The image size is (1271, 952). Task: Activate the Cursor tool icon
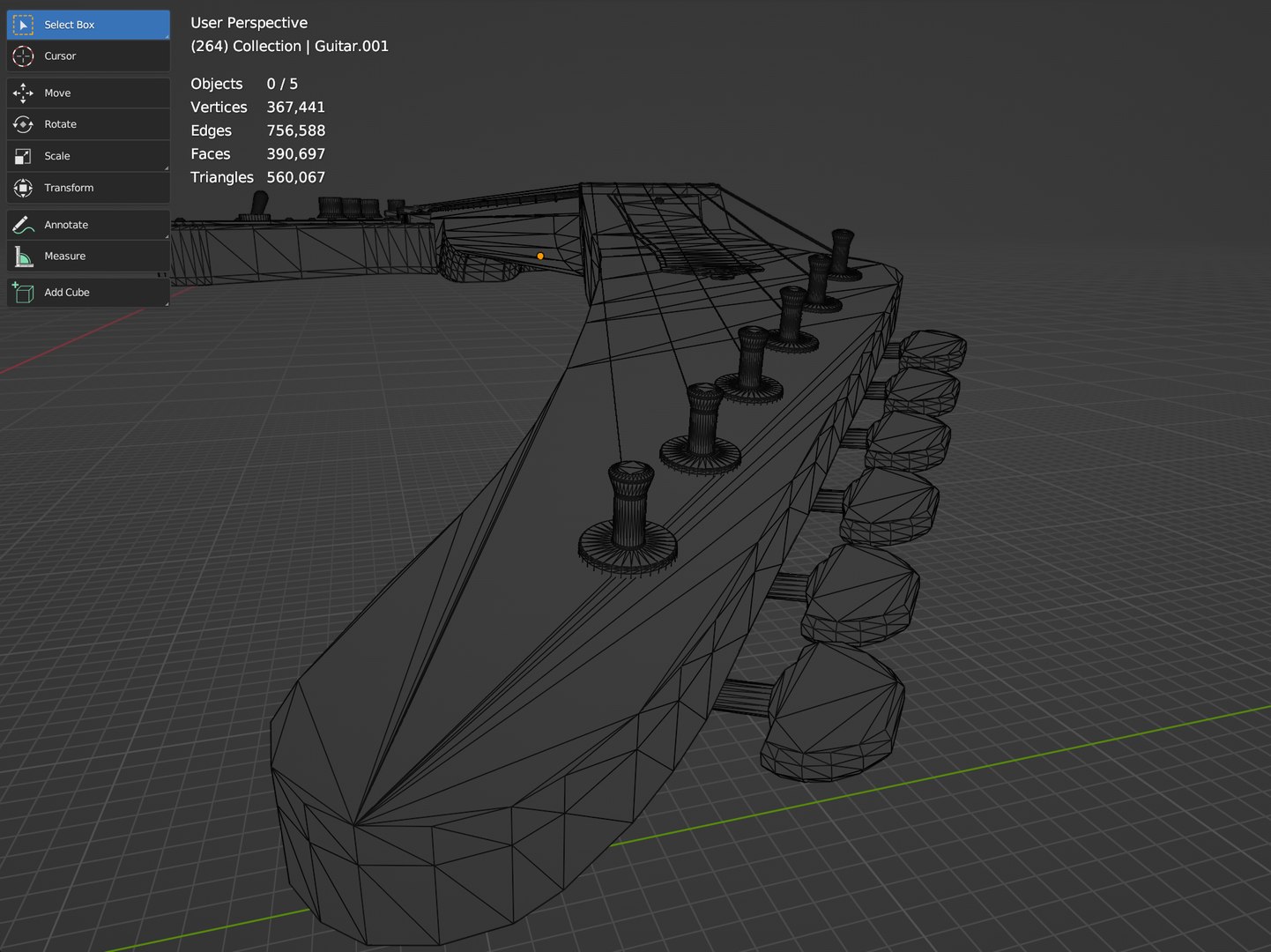click(23, 56)
